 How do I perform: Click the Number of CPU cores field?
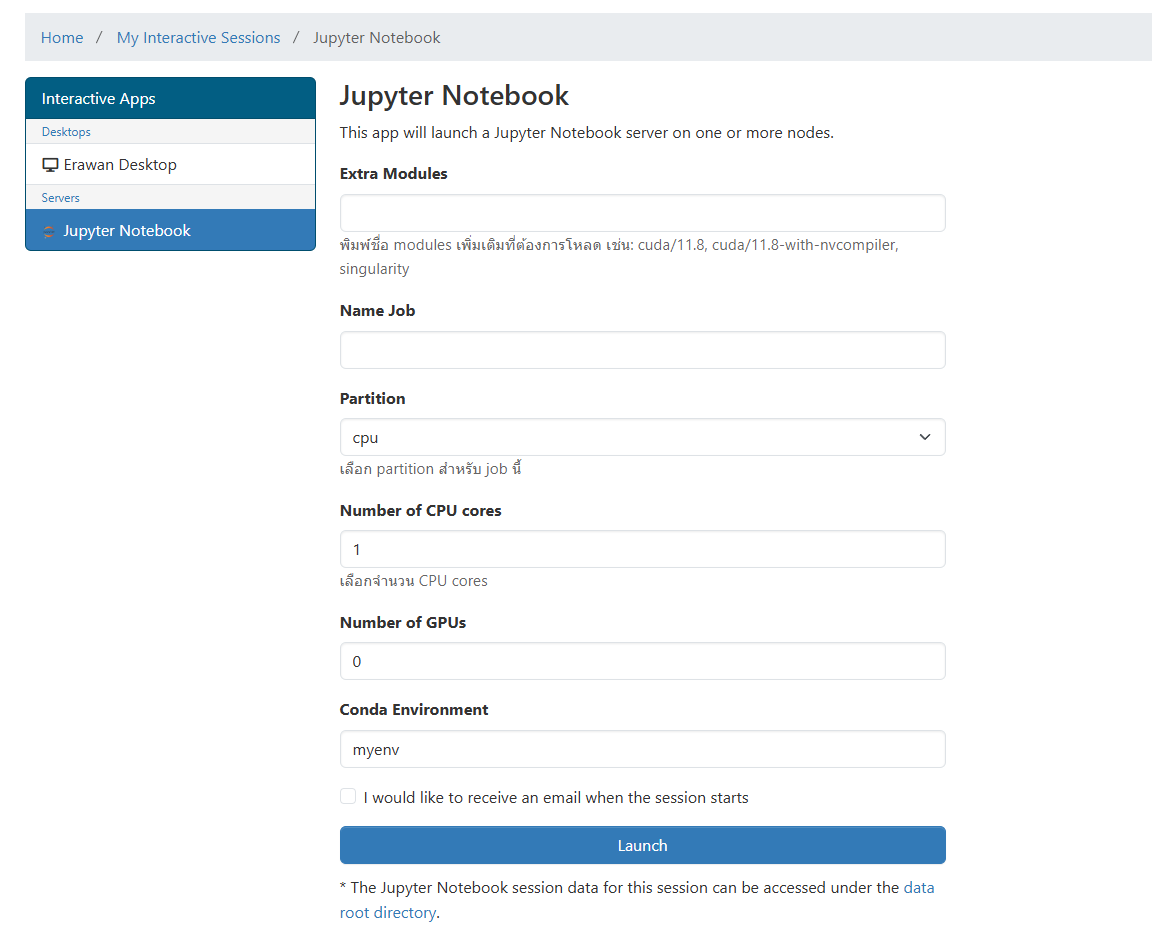(x=642, y=549)
